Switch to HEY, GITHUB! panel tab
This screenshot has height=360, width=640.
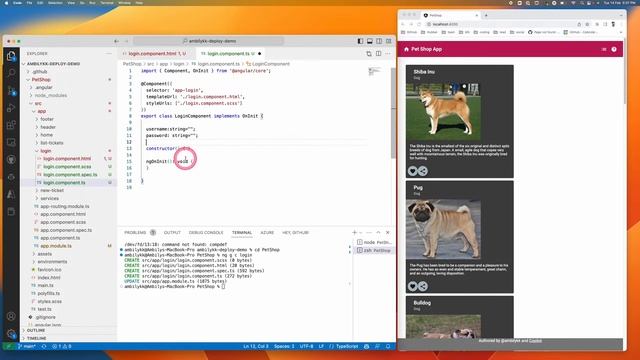tap(295, 233)
